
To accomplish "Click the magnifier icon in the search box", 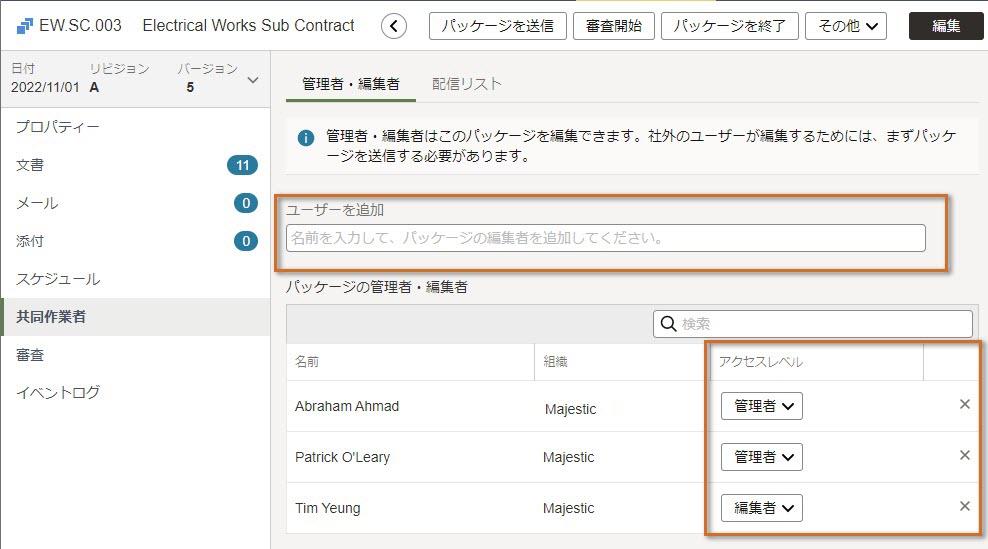I will tap(668, 323).
